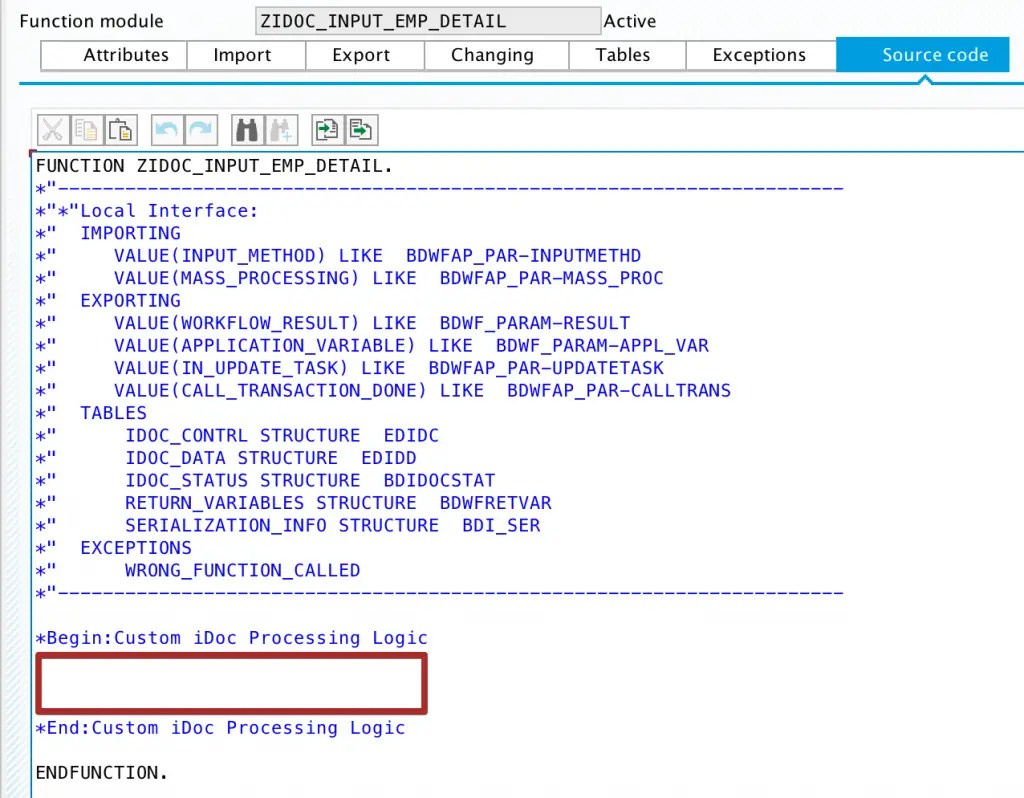Paste code using the Paste icon
Image resolution: width=1024 pixels, height=798 pixels.
[120, 129]
